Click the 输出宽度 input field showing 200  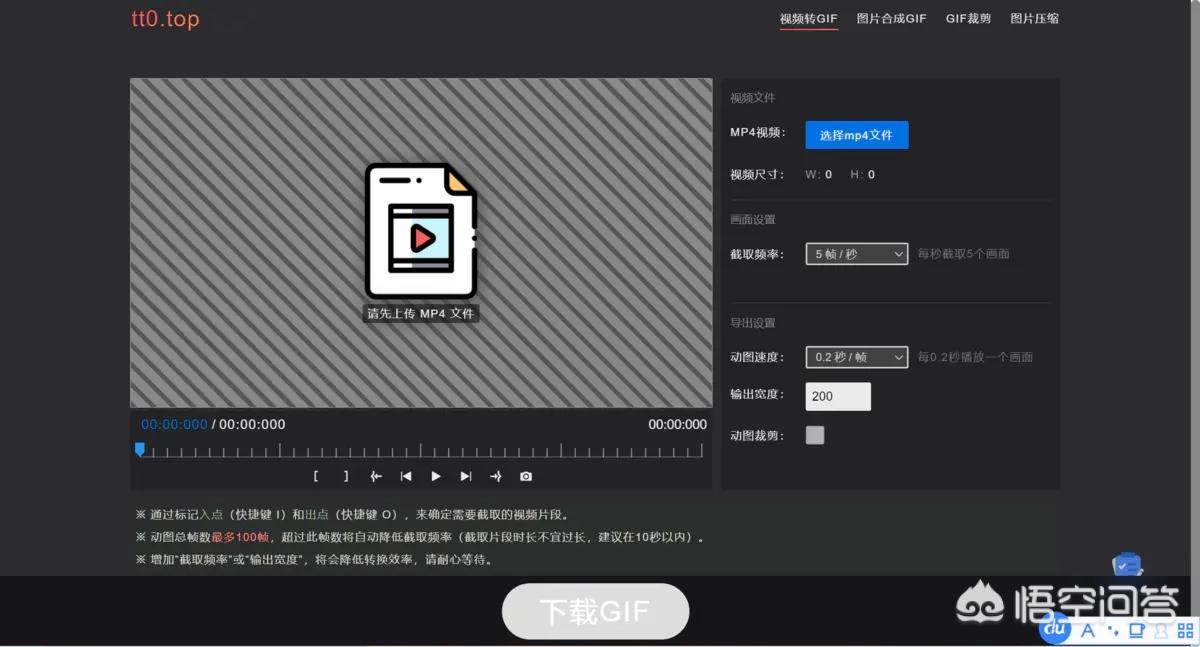pyautogui.click(x=838, y=396)
